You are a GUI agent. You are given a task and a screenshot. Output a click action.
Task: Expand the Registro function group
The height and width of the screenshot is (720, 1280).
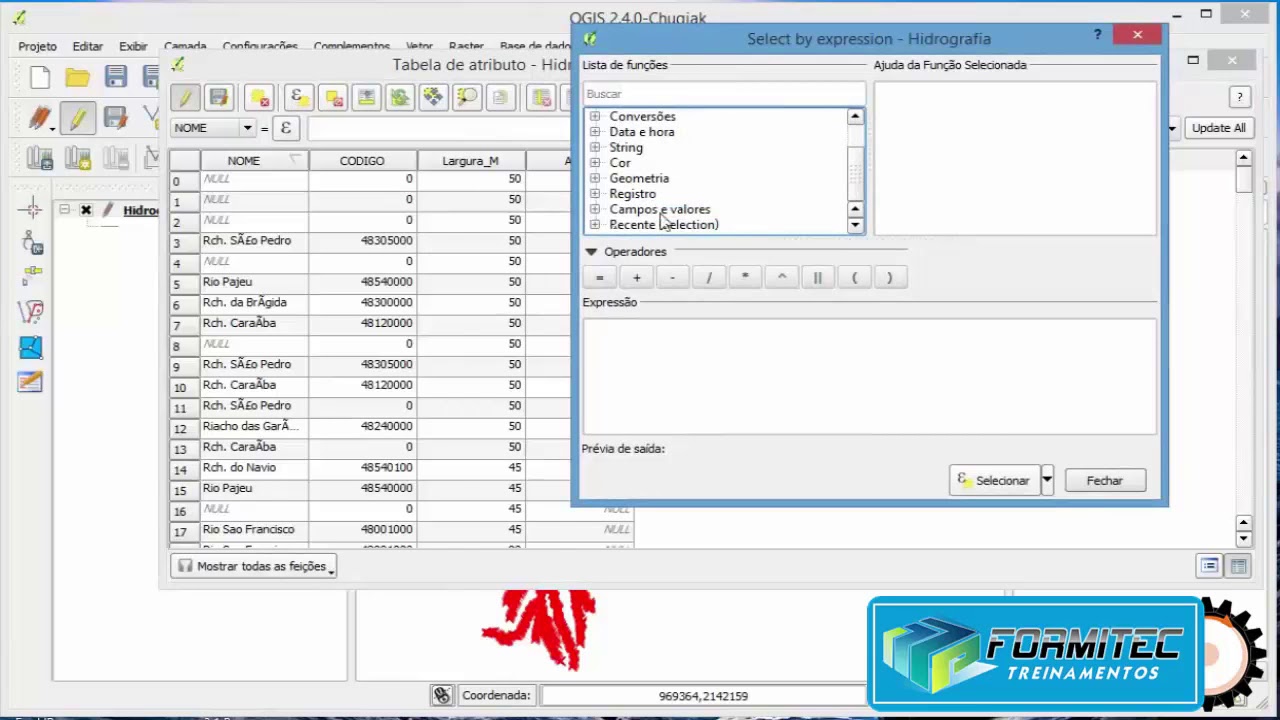[595, 194]
